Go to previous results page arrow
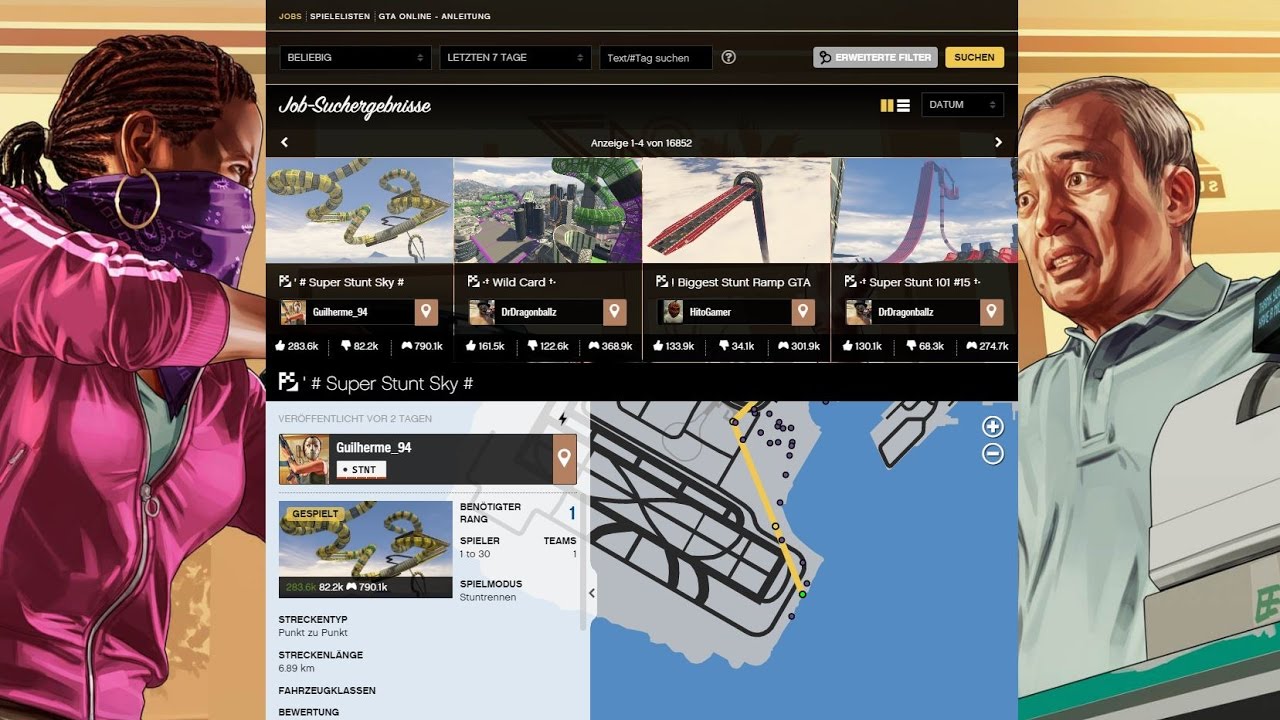1280x720 pixels. (285, 143)
